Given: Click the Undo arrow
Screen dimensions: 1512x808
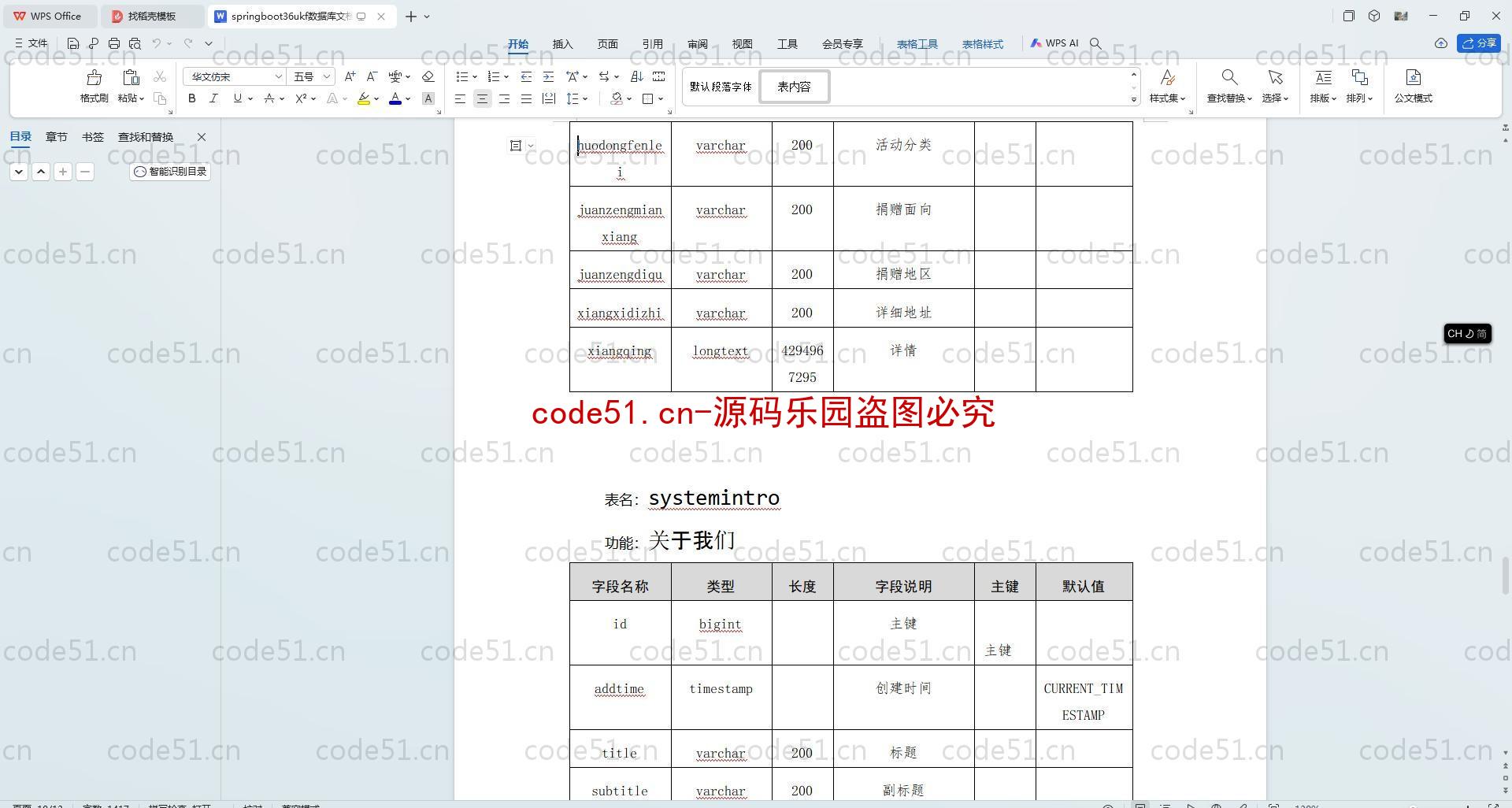Looking at the screenshot, I should 157,43.
